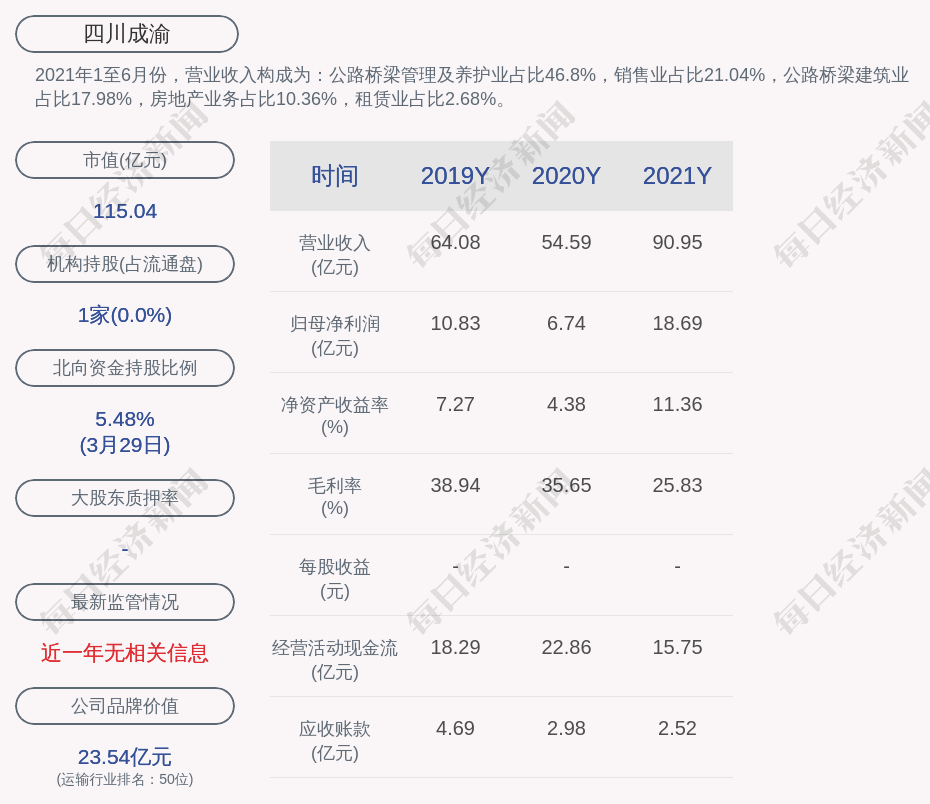Click the revenue composition description paragraph

pyautogui.click(x=472, y=87)
